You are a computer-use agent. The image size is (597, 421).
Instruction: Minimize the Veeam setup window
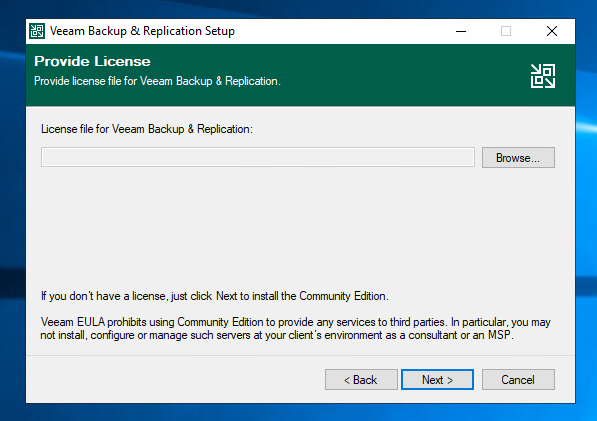[461, 31]
